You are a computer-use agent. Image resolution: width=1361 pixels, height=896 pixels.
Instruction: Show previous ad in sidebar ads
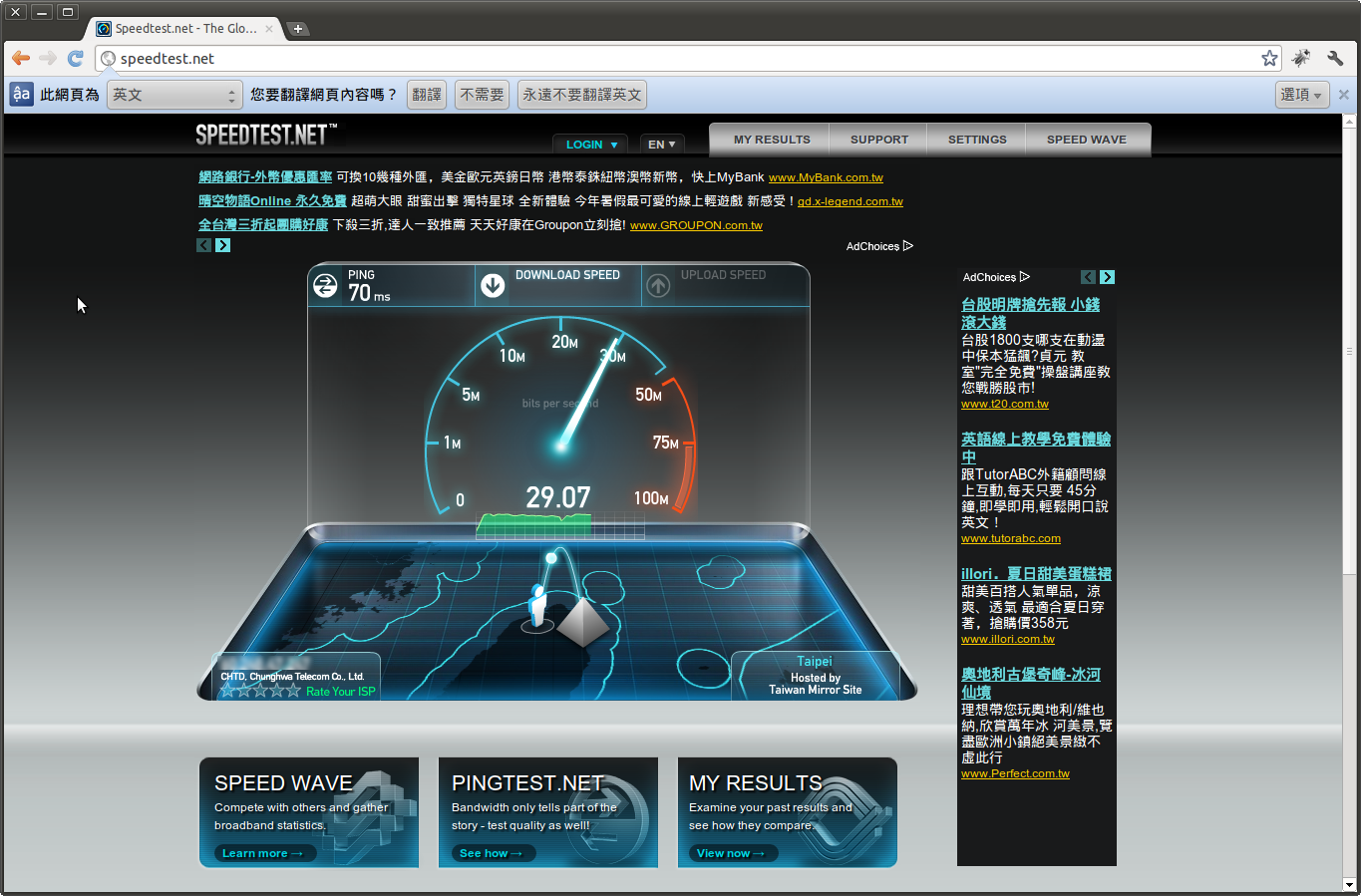[1089, 277]
